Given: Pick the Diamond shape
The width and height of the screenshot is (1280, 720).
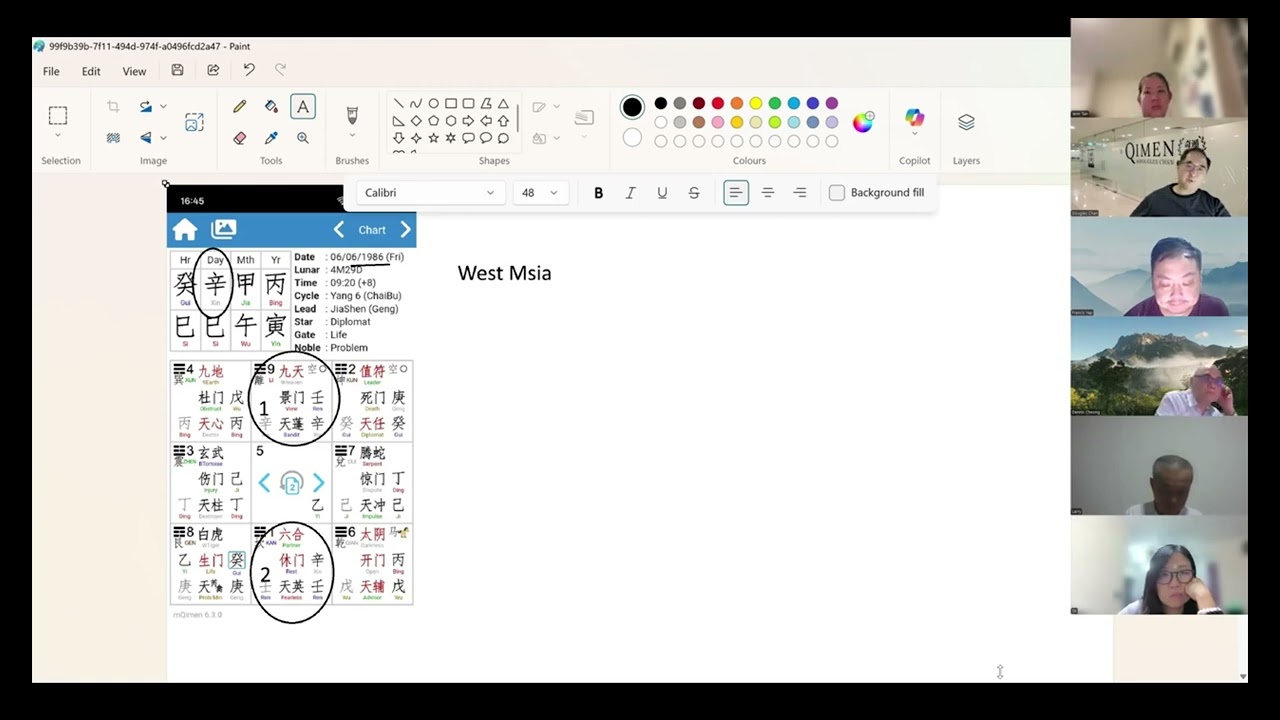Looking at the screenshot, I should click(x=416, y=121).
